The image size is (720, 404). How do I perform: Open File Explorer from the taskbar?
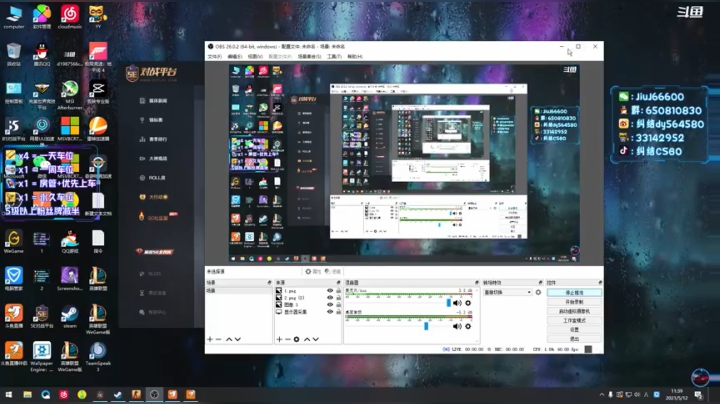click(x=28, y=394)
